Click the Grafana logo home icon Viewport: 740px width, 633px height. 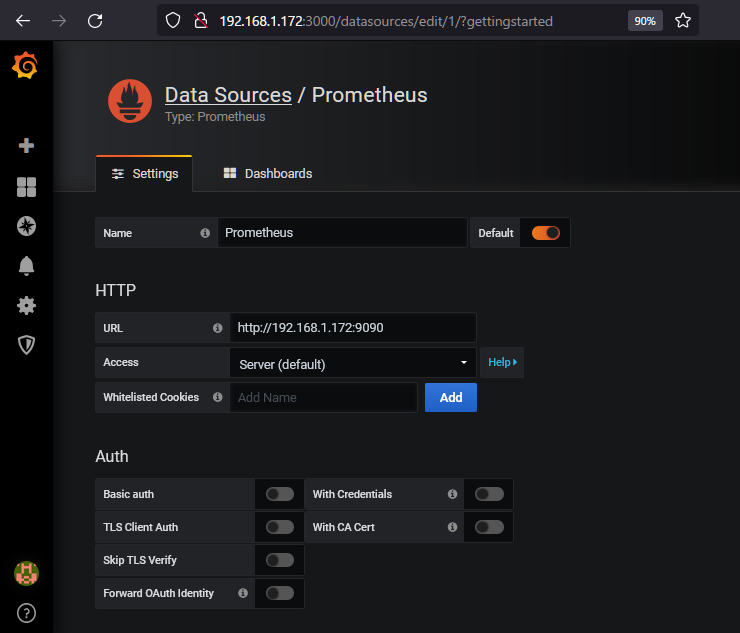(26, 67)
